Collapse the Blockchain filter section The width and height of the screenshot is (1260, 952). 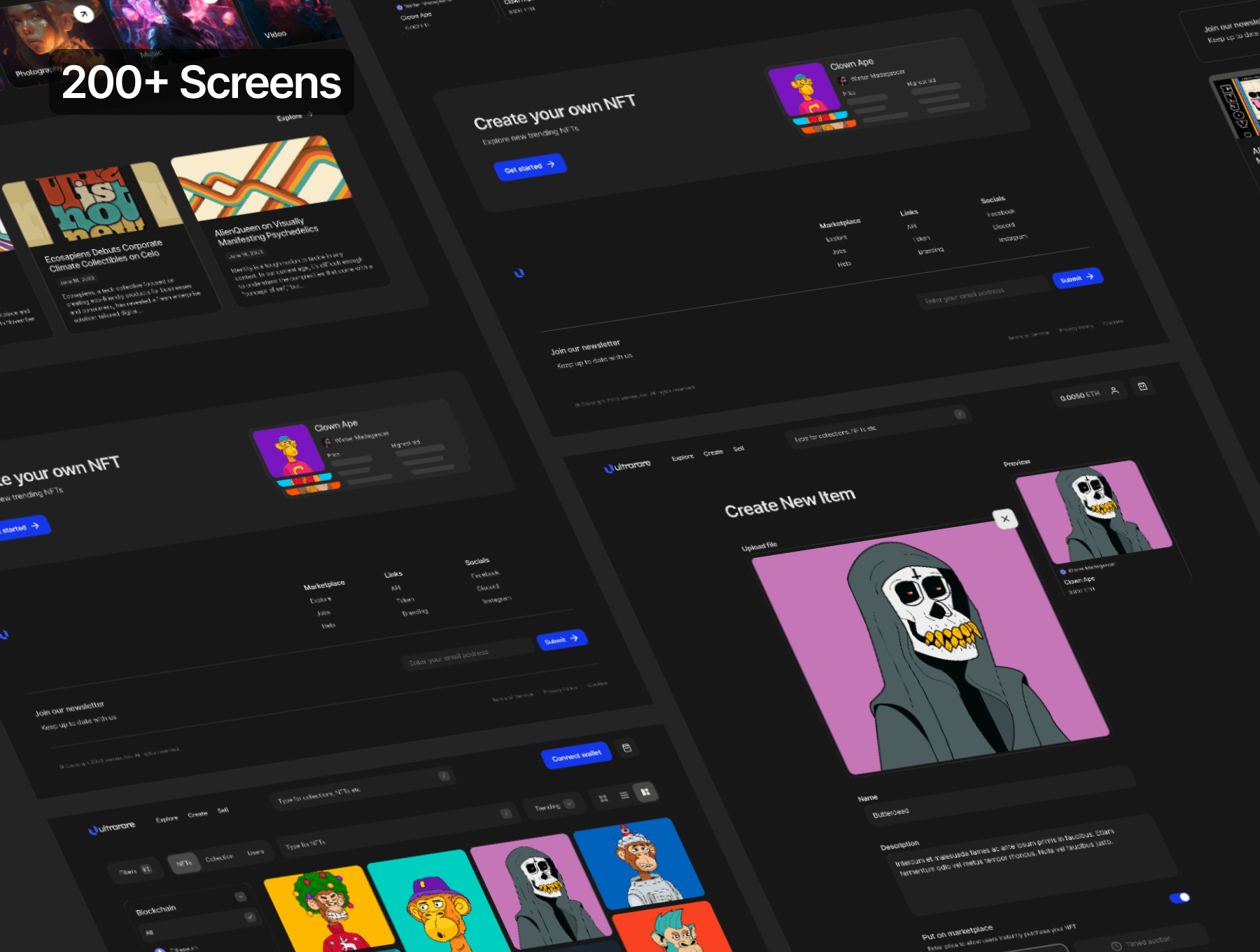coord(240,897)
